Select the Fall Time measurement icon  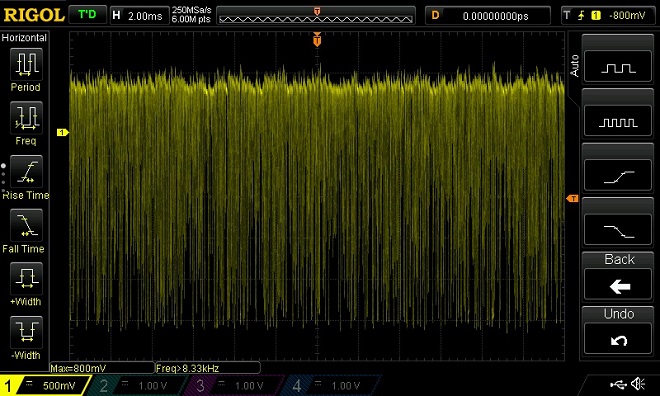(x=26, y=225)
